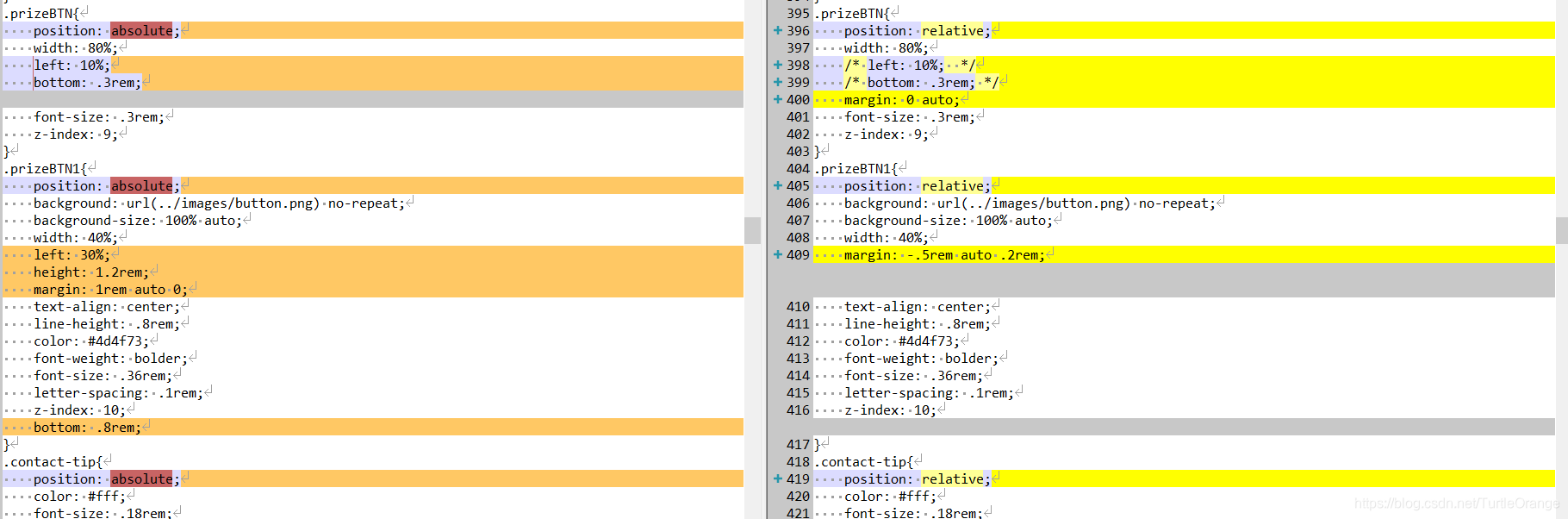This screenshot has height=519, width=1568.
Task: Click 'z-index: 10;' on line 416
Action: [890, 410]
